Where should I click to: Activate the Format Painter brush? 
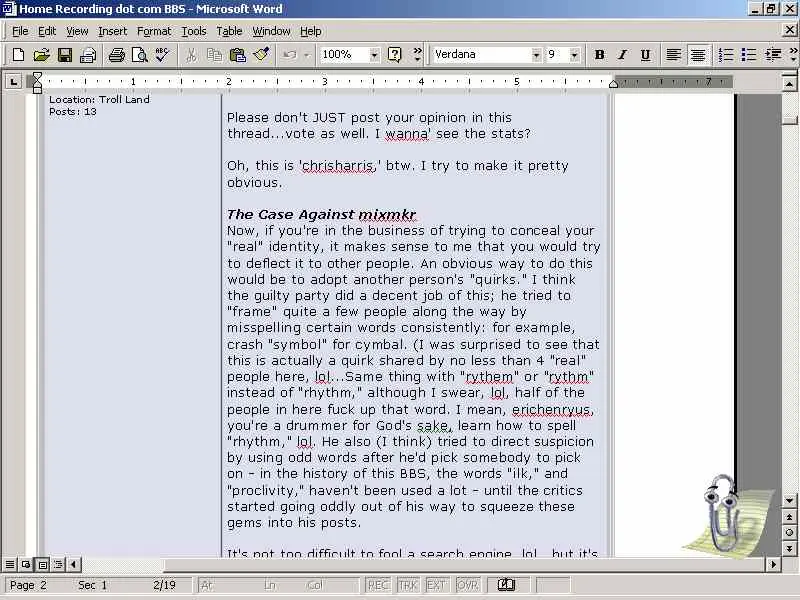[261, 55]
